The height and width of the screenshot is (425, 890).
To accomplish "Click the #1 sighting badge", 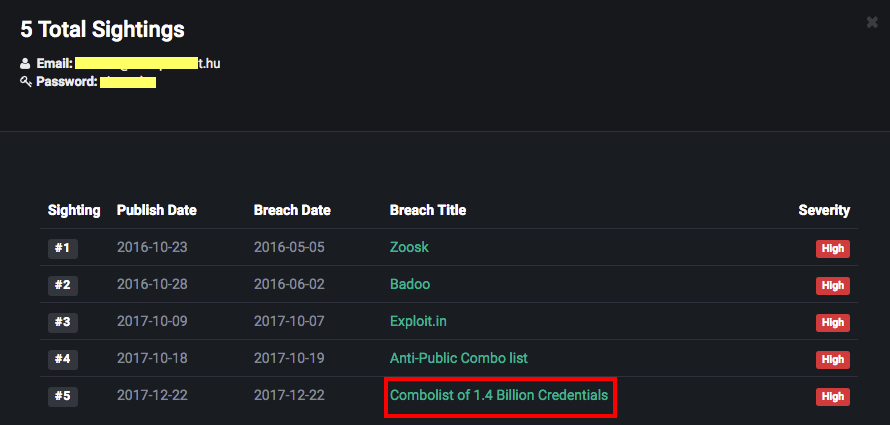I will click(x=63, y=249).
